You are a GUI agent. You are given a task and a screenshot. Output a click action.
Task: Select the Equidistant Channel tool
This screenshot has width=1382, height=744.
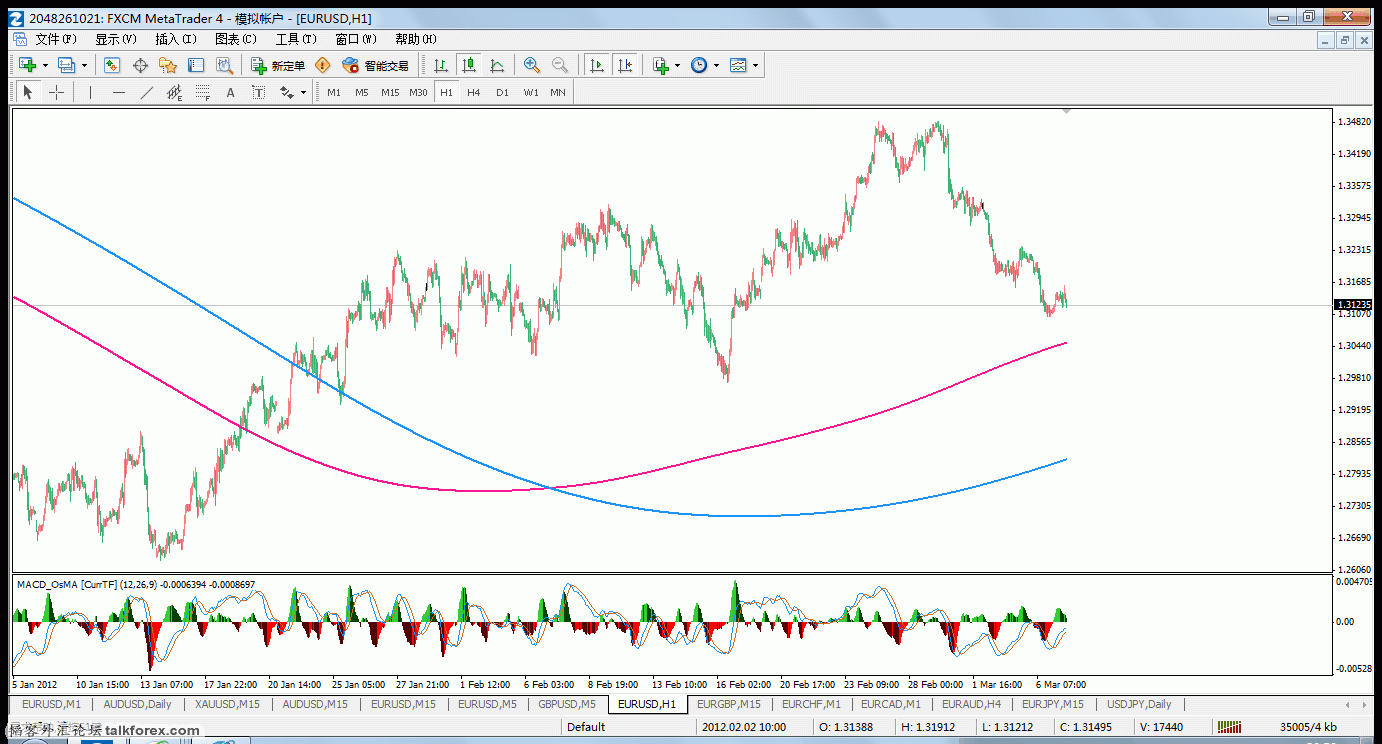pyautogui.click(x=175, y=92)
